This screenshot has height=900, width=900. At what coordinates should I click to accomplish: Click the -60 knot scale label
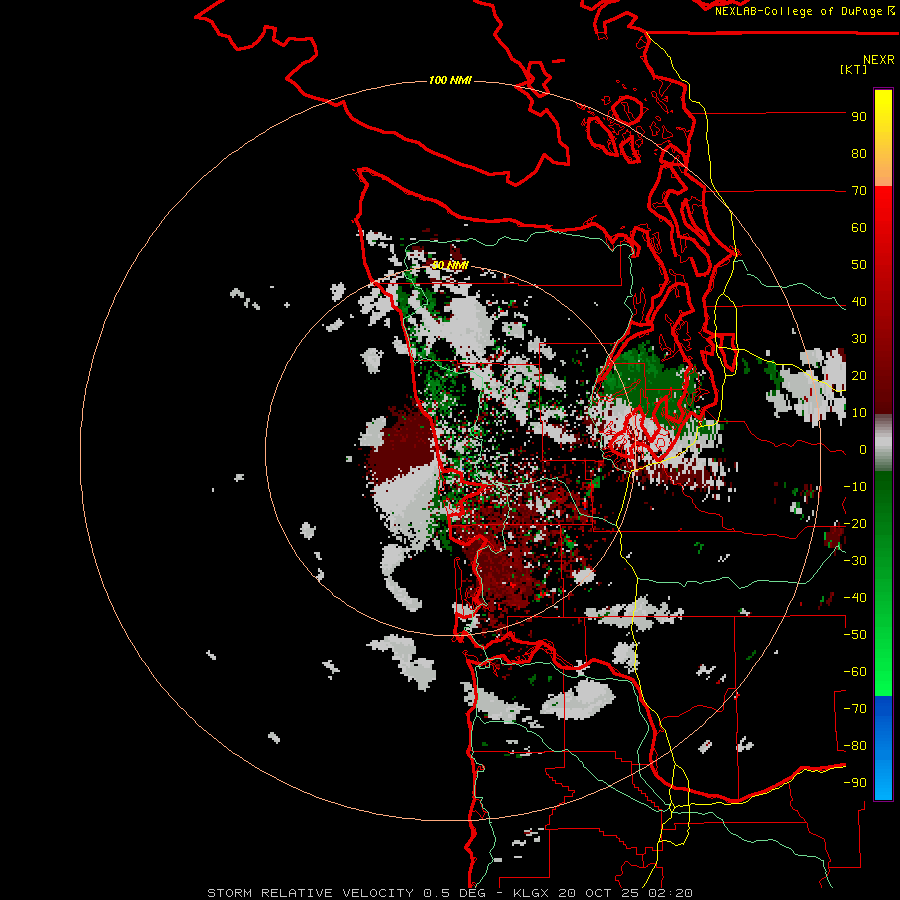point(855,672)
